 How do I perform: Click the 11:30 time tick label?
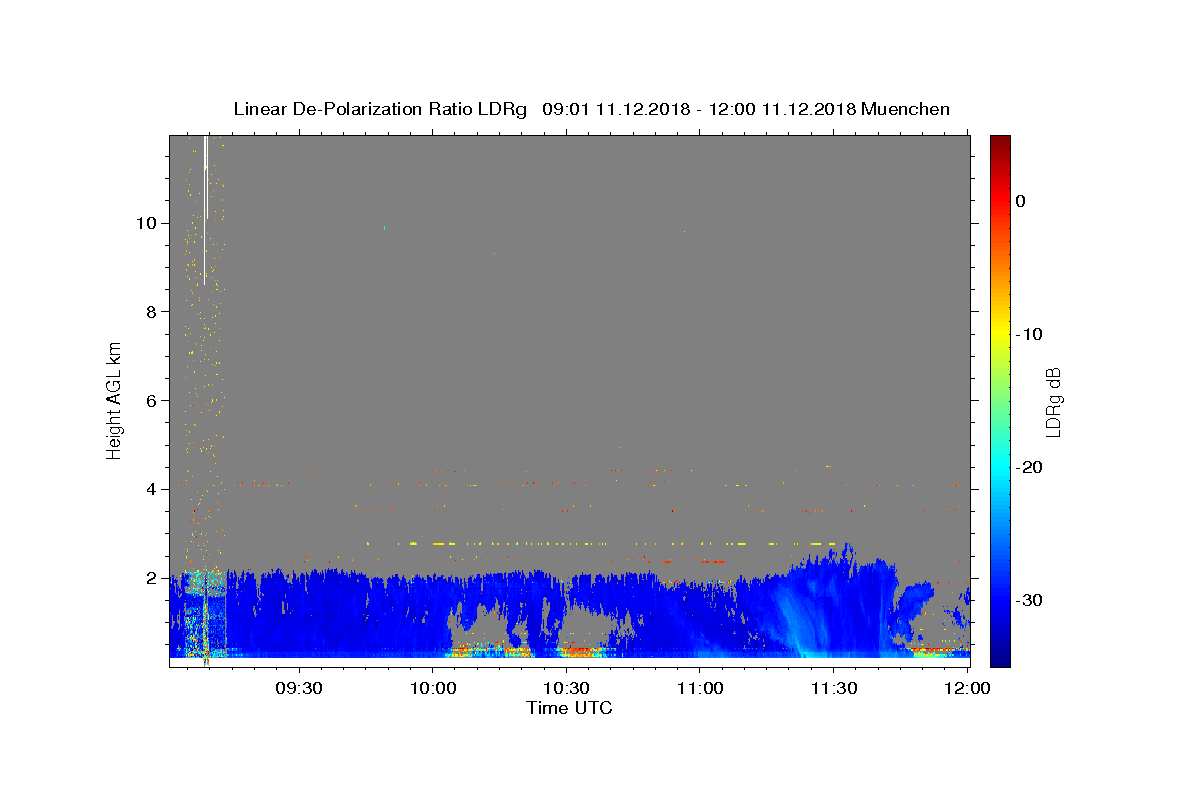833,689
